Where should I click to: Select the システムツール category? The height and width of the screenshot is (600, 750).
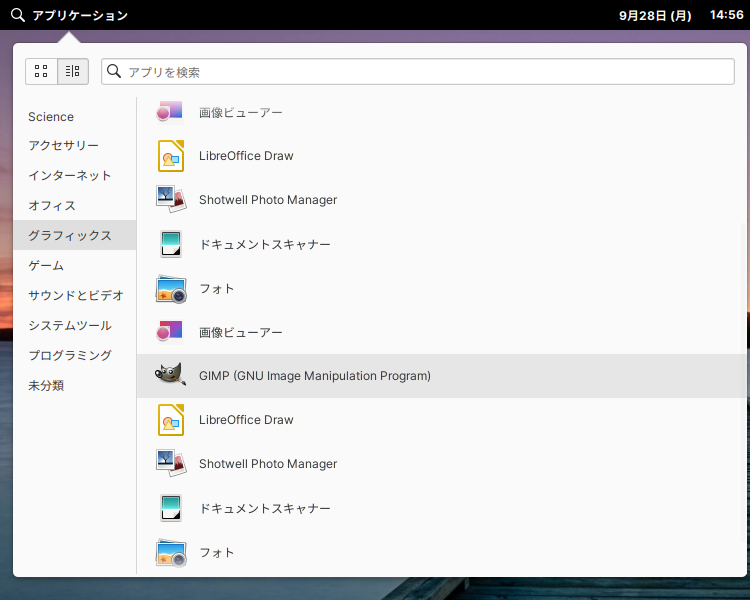(x=75, y=325)
